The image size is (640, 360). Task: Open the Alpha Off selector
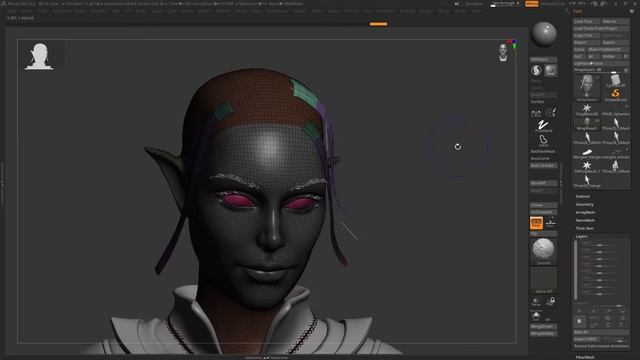pyautogui.click(x=544, y=280)
